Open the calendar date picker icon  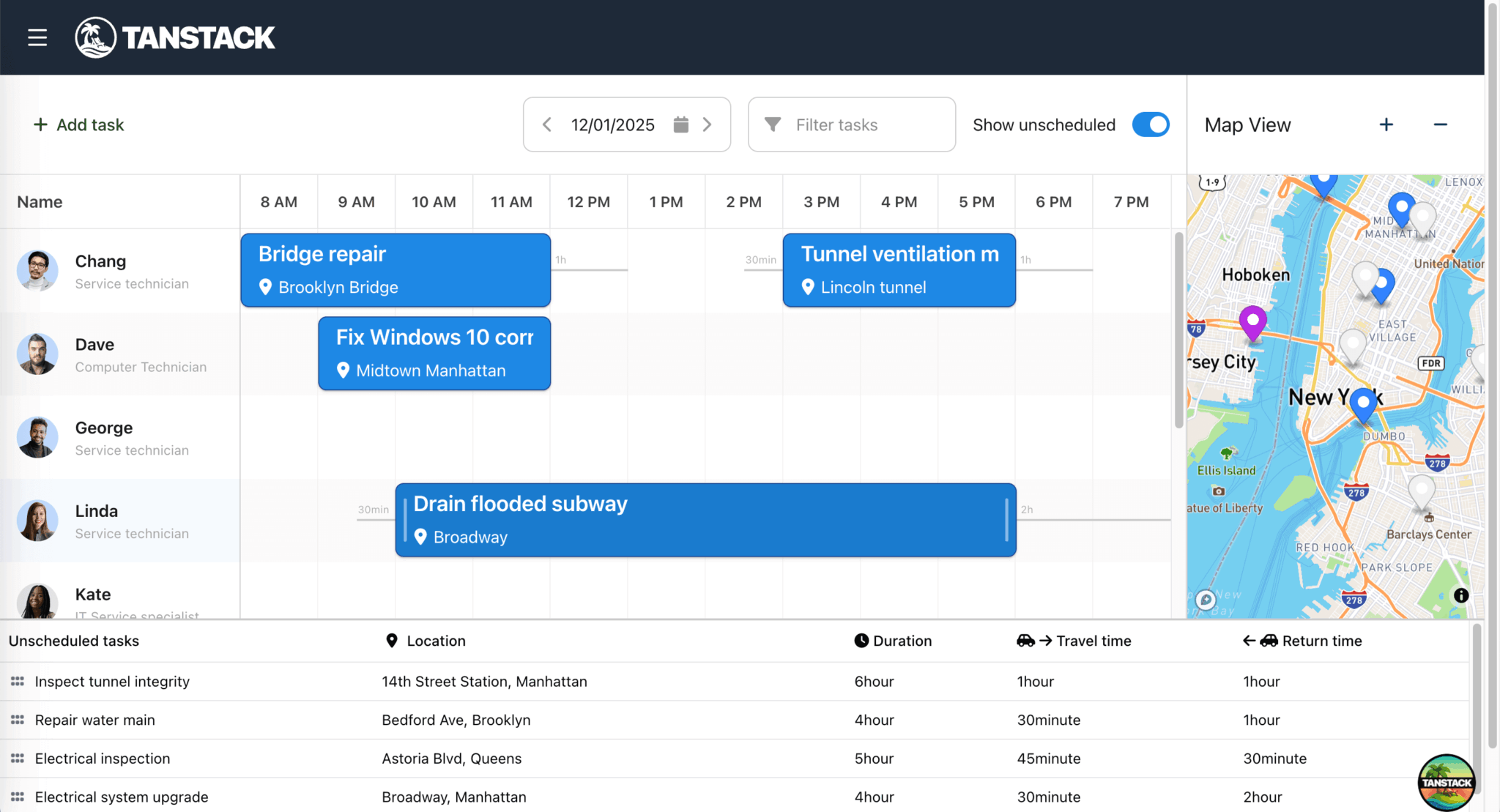[680, 124]
